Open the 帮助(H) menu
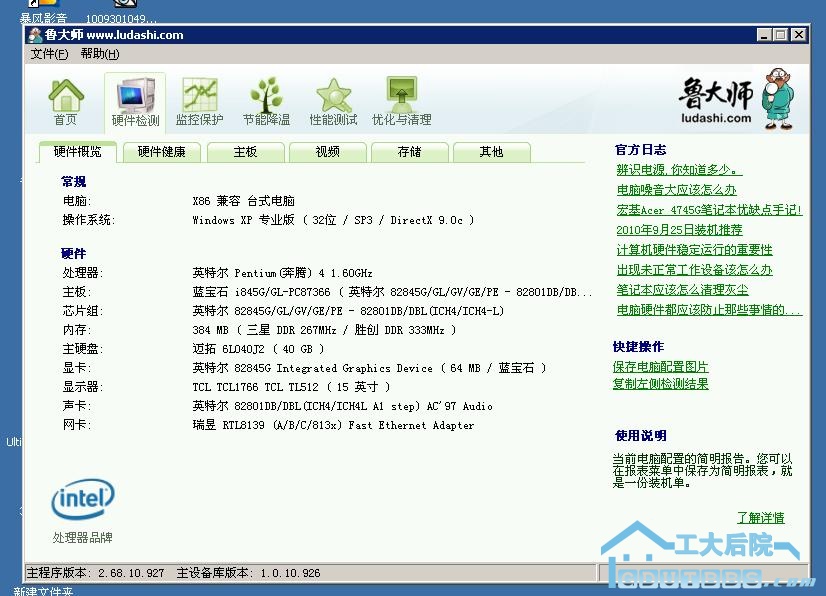 click(x=100, y=54)
